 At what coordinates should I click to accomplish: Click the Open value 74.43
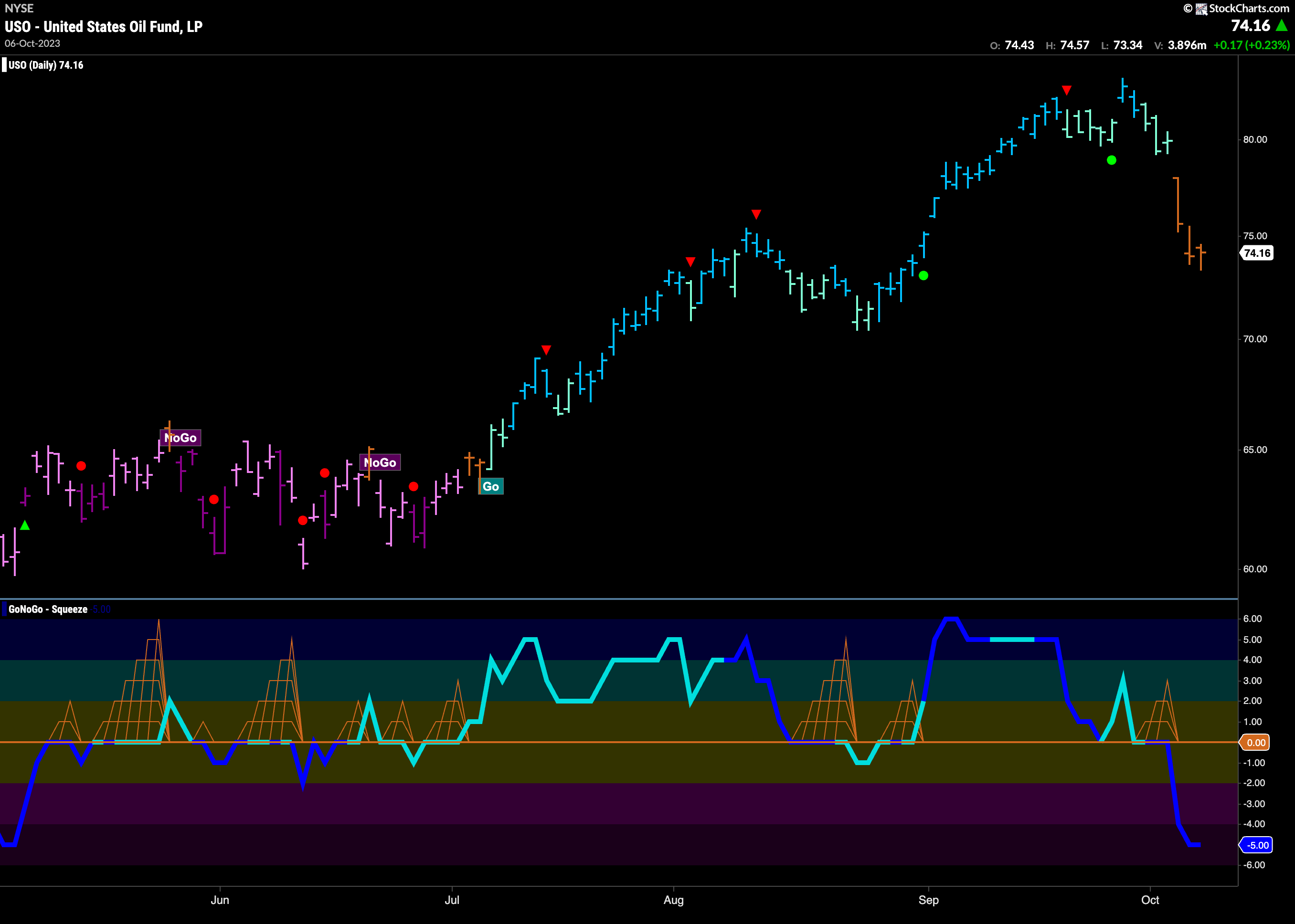pyautogui.click(x=1019, y=45)
